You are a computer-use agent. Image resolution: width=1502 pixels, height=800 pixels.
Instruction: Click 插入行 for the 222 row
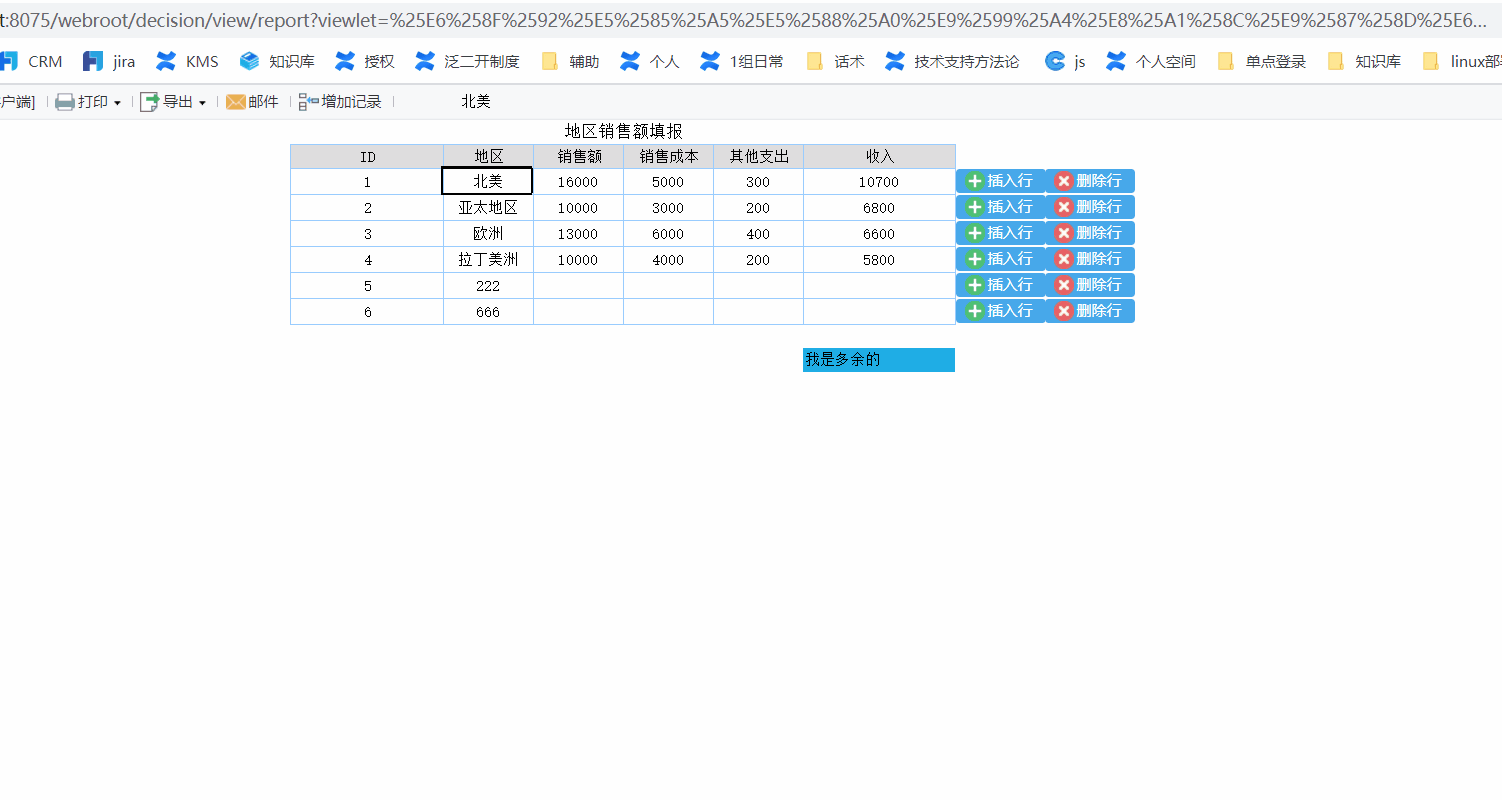click(x=1001, y=285)
